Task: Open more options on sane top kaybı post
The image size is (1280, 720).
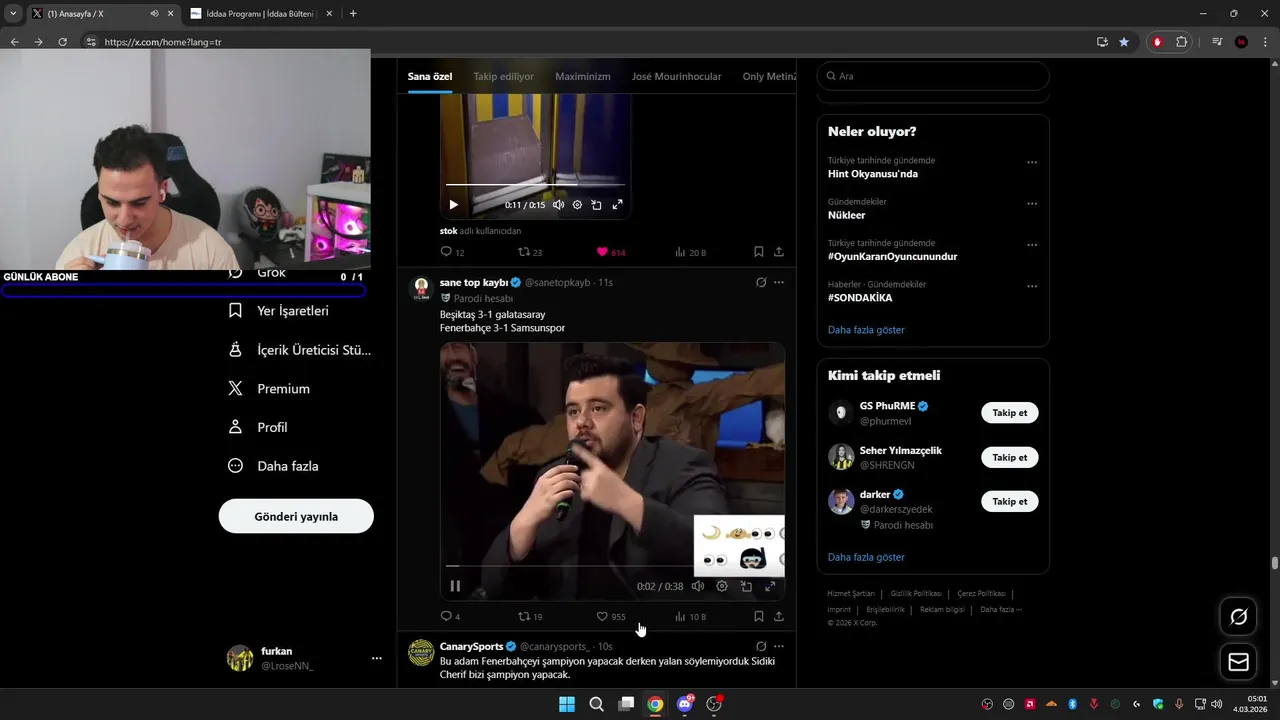Action: click(x=779, y=282)
